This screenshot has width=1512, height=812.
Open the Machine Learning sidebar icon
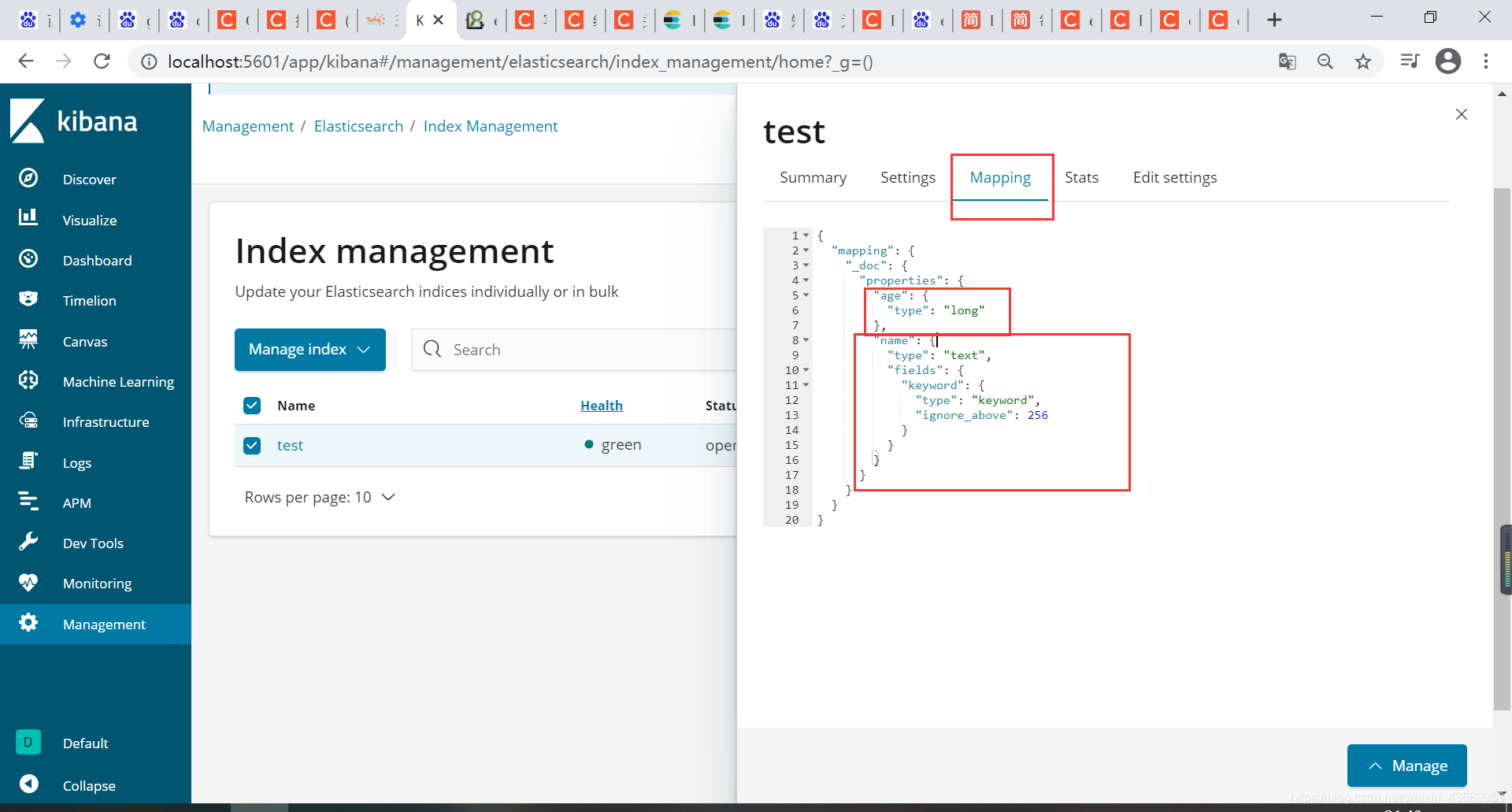(28, 380)
